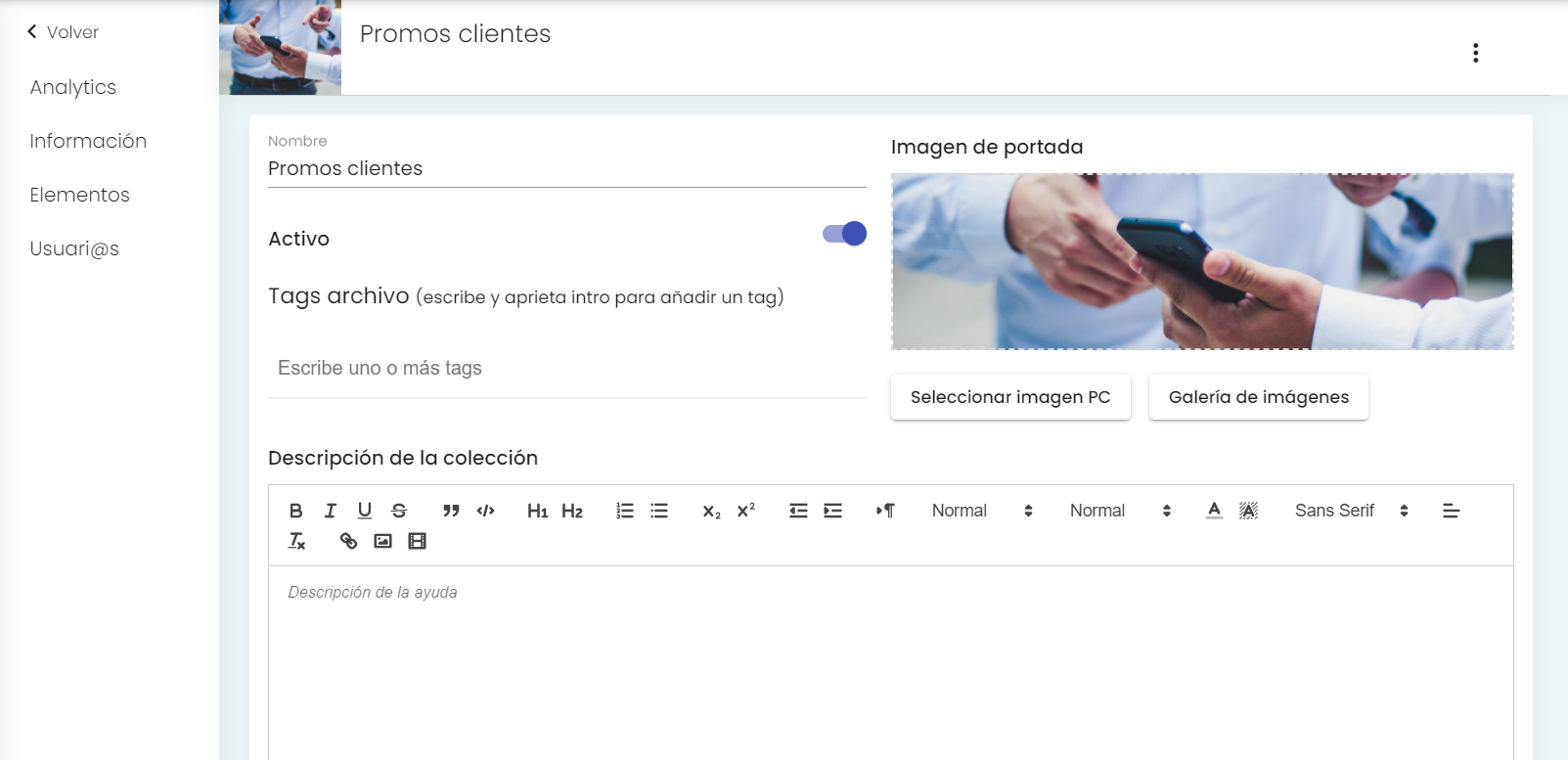Image resolution: width=1568 pixels, height=760 pixels.
Task: Open the first Normal size dropdown
Action: 982,511
